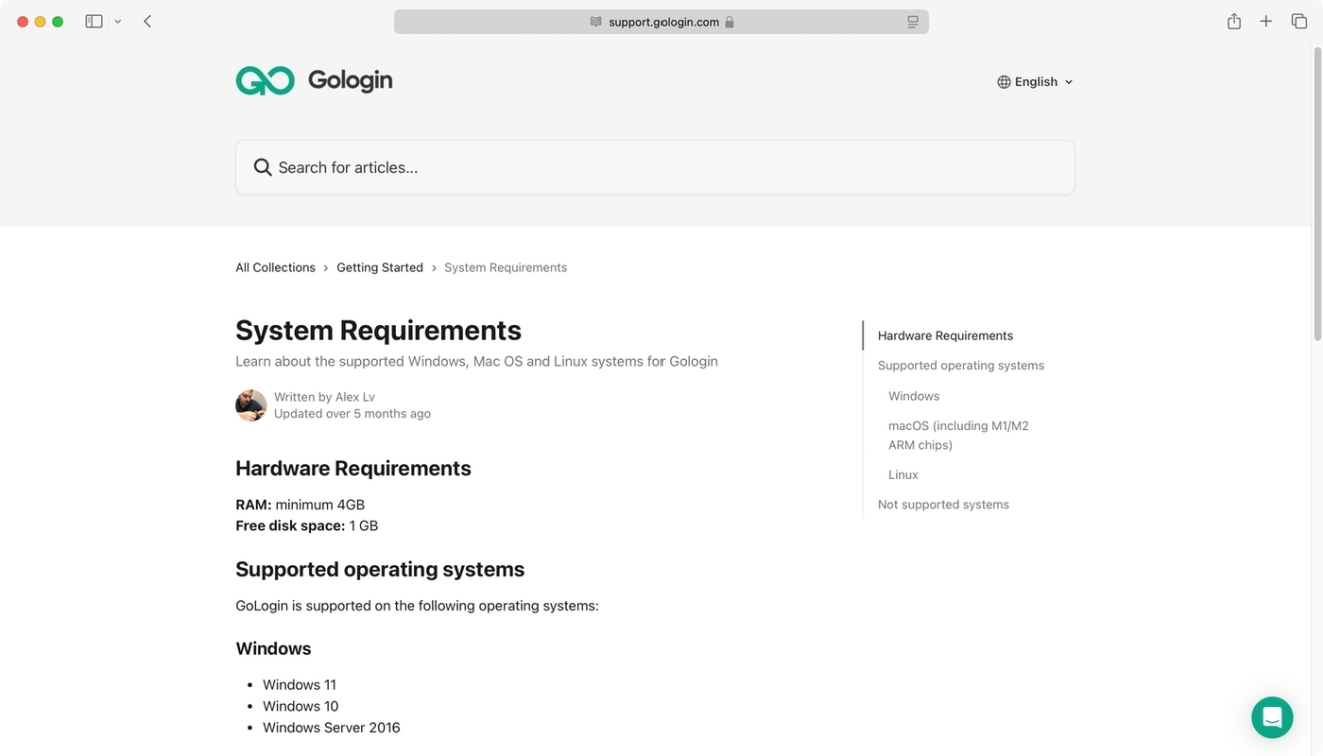This screenshot has height=756, width=1323.
Task: Click System Requirements breadcrumb text
Action: click(x=505, y=267)
